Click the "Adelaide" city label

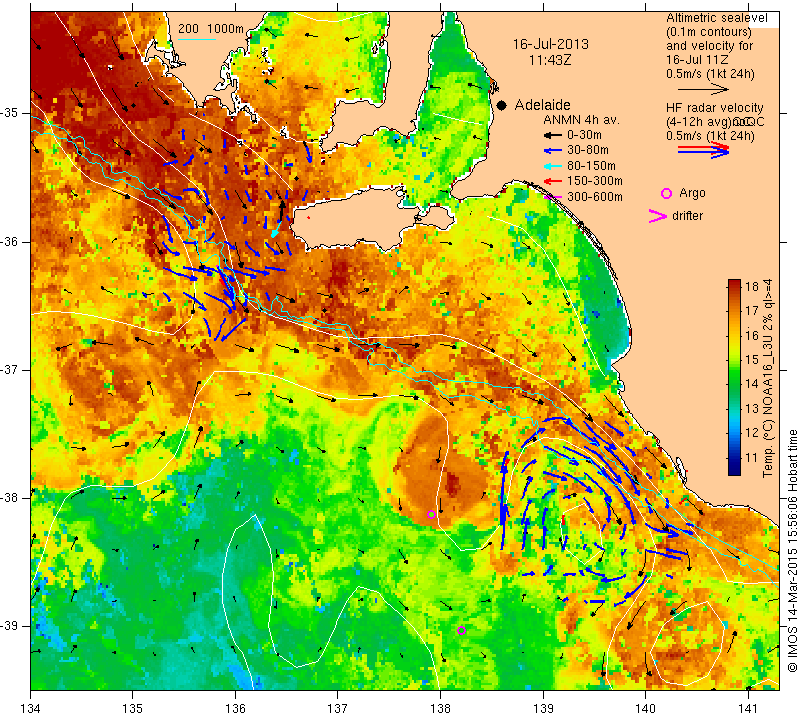tap(542, 105)
